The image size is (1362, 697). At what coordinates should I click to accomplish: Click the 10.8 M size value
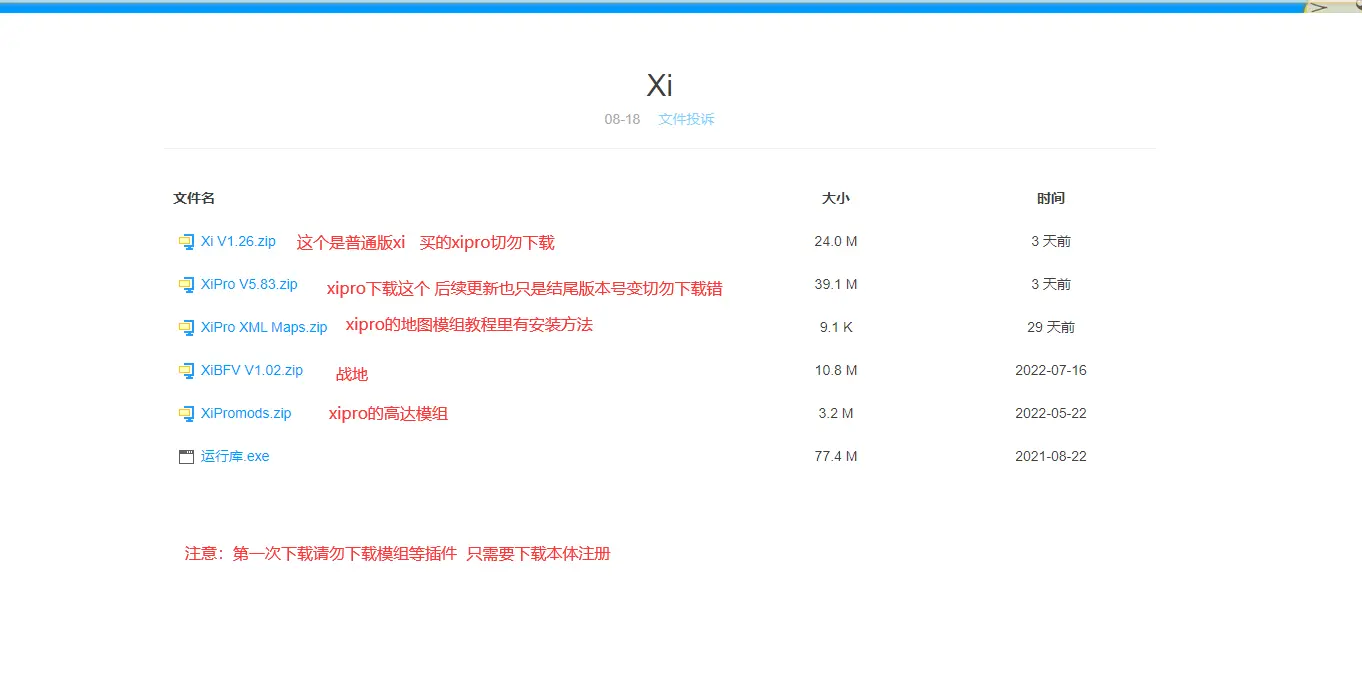point(836,370)
